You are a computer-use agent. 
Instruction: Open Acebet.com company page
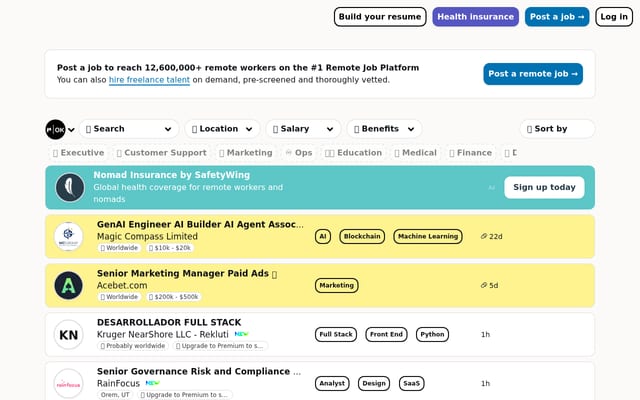tap(122, 285)
